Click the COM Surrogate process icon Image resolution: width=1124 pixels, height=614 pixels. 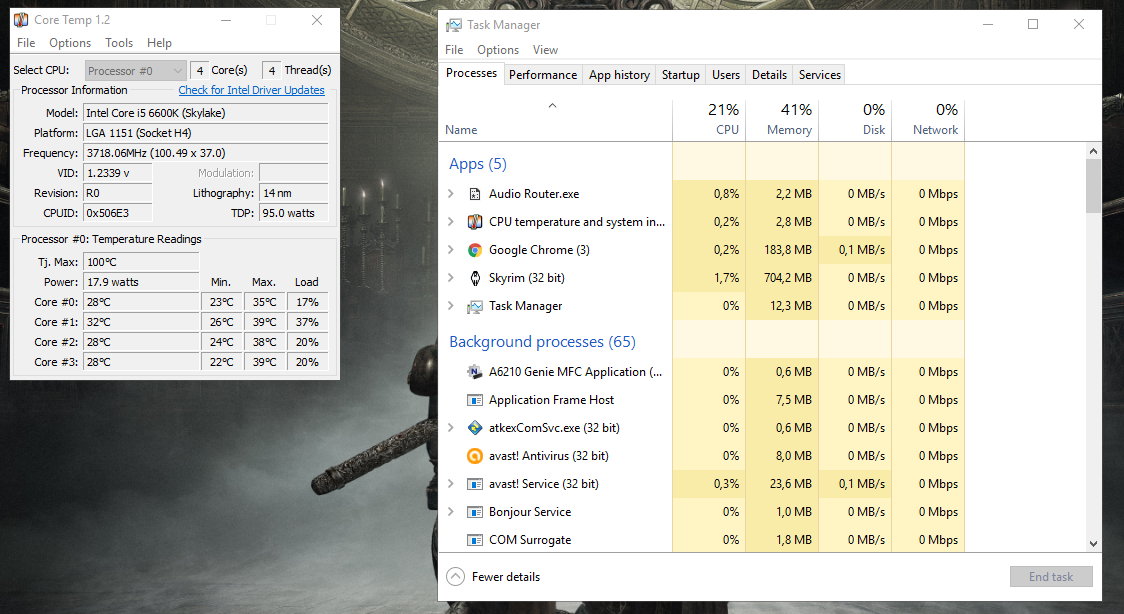[475, 539]
